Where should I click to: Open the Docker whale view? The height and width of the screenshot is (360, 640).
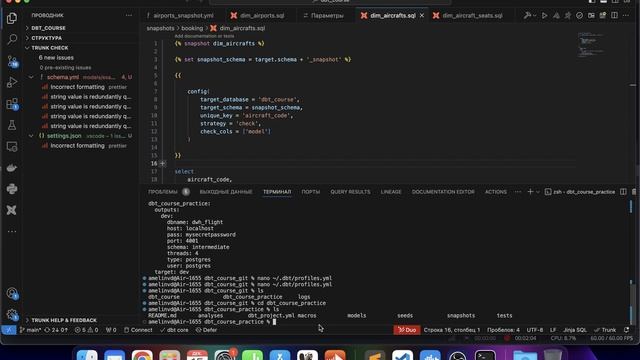12,168
